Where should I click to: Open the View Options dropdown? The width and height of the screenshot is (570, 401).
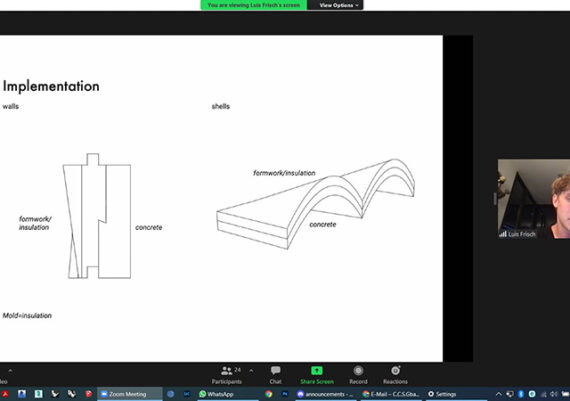click(338, 5)
